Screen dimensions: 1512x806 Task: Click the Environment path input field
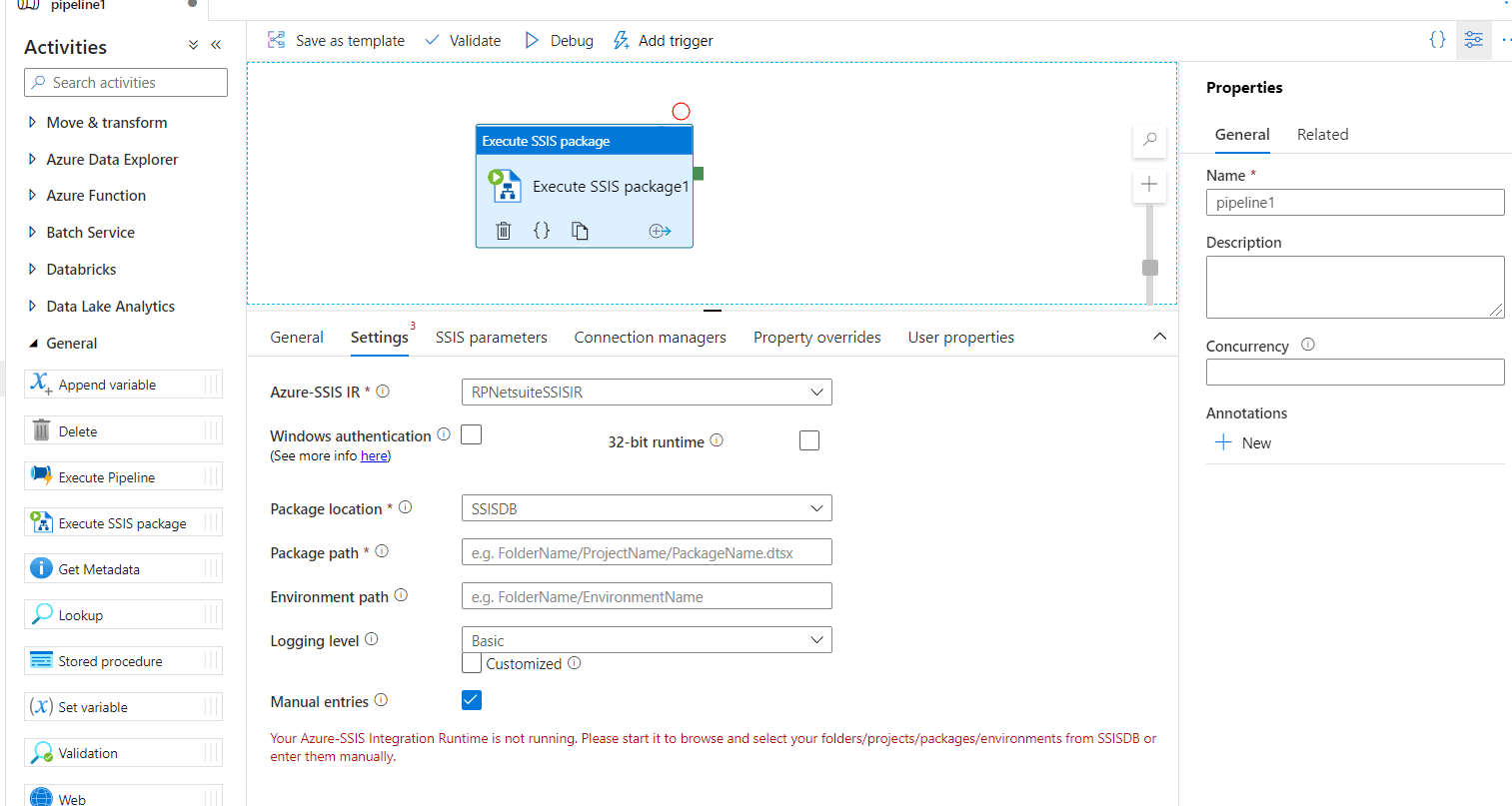click(647, 596)
